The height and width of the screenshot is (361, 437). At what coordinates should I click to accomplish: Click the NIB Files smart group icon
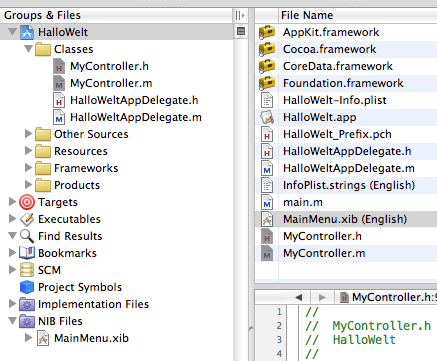pyautogui.click(x=27, y=321)
